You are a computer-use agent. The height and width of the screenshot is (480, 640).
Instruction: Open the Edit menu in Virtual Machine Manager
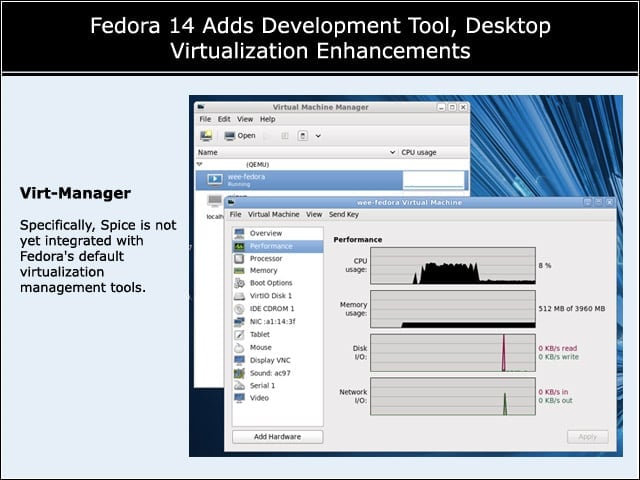pyautogui.click(x=224, y=119)
